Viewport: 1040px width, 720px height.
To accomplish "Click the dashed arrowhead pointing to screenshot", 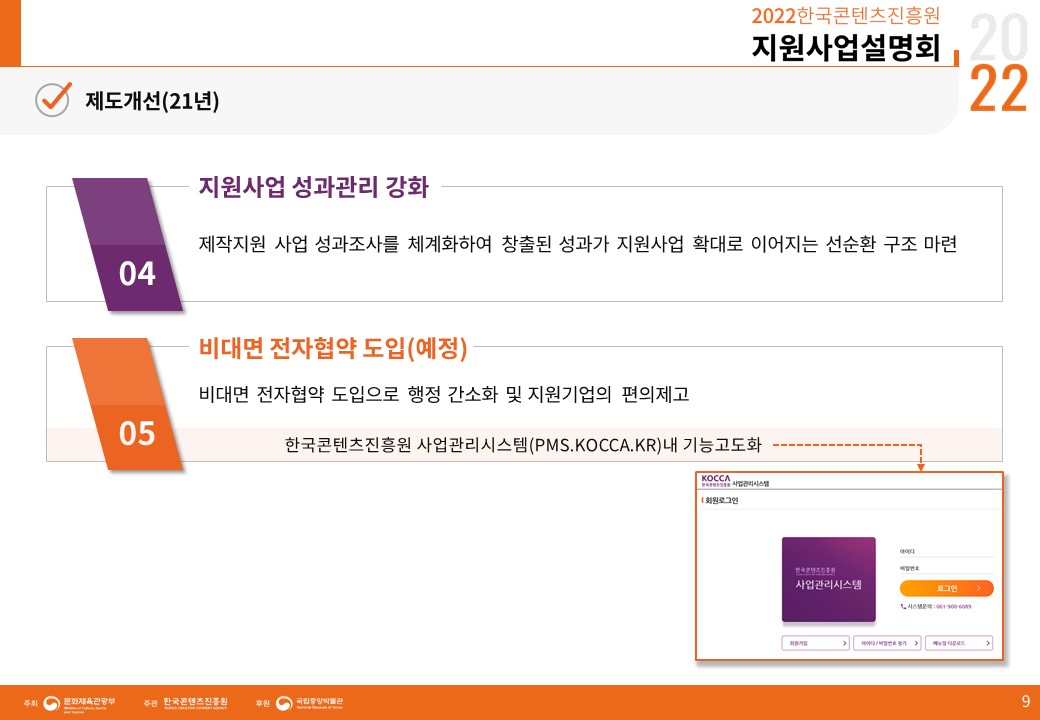I will tap(921, 467).
